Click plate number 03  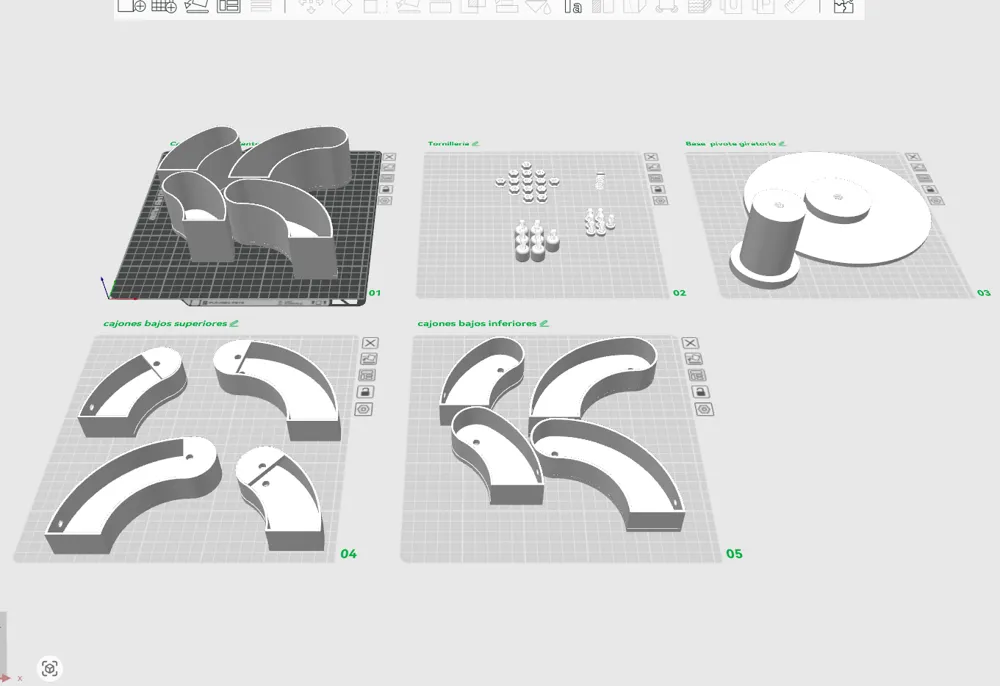984,293
